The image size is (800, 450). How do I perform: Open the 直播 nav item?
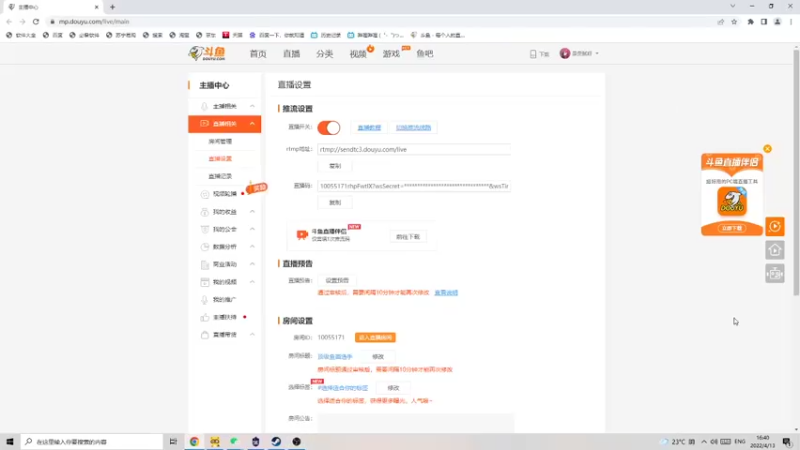[291, 54]
